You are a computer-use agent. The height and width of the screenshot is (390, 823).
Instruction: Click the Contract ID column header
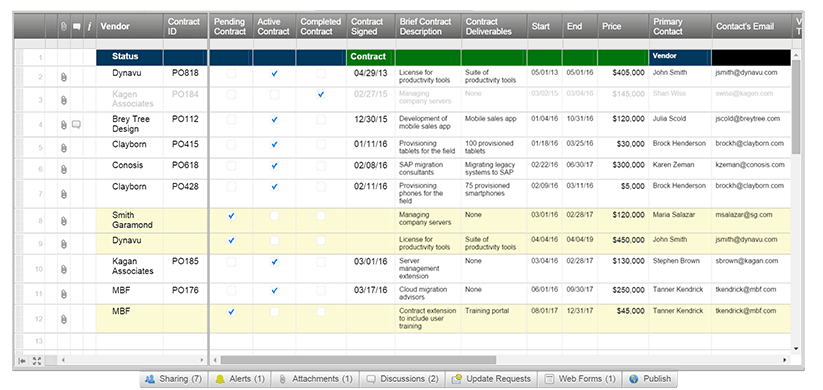(185, 27)
